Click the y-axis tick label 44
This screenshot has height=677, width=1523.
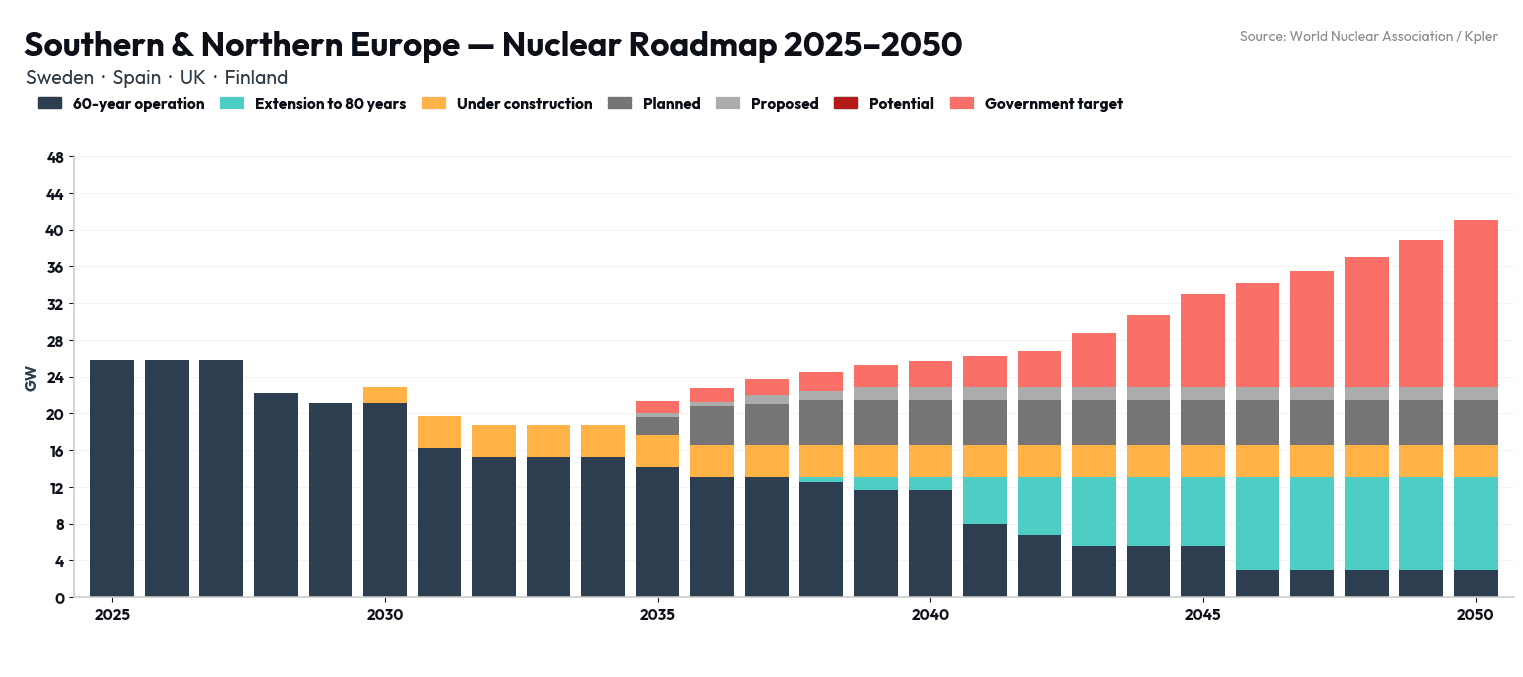(55, 194)
